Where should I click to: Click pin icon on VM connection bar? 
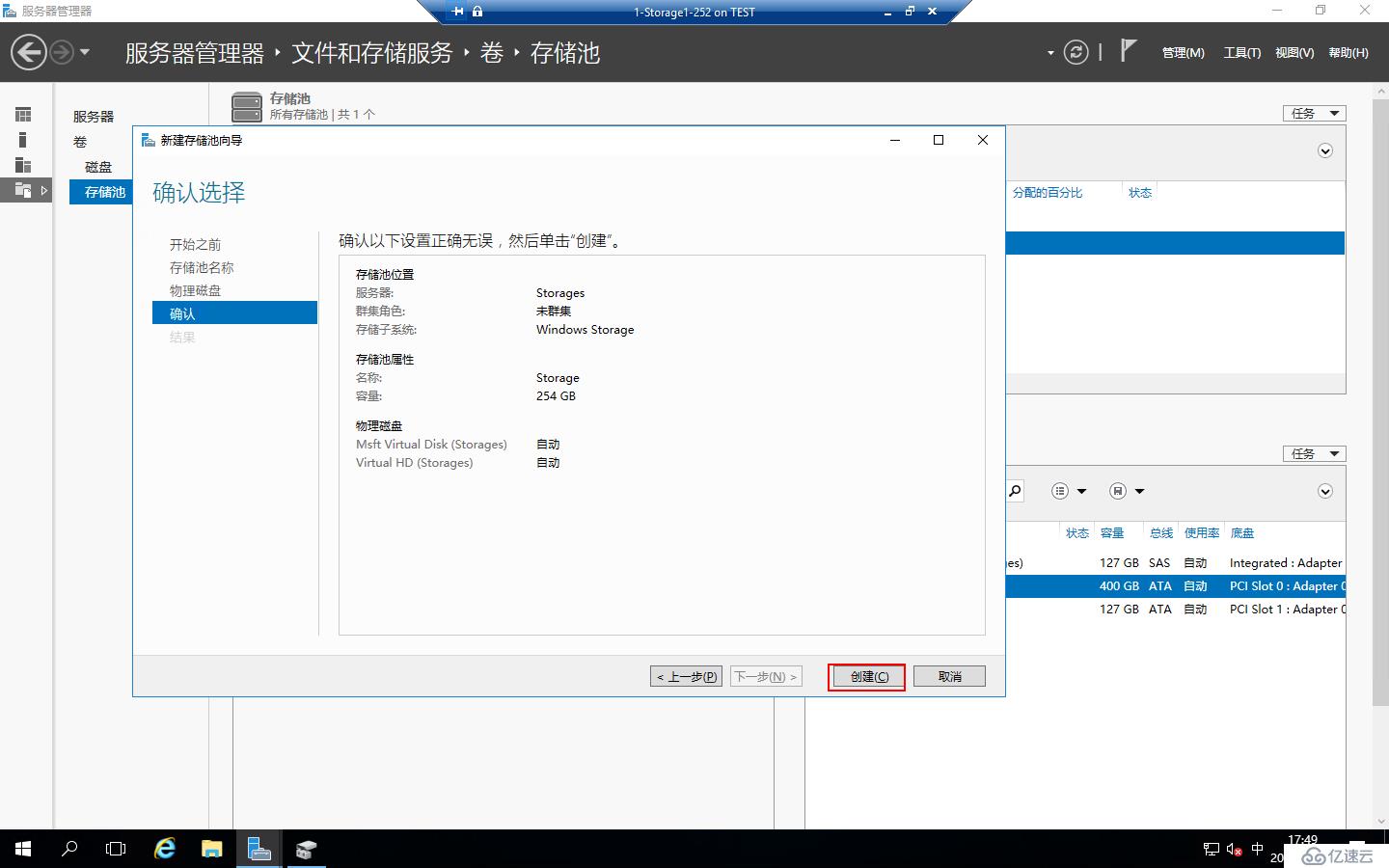(x=457, y=12)
